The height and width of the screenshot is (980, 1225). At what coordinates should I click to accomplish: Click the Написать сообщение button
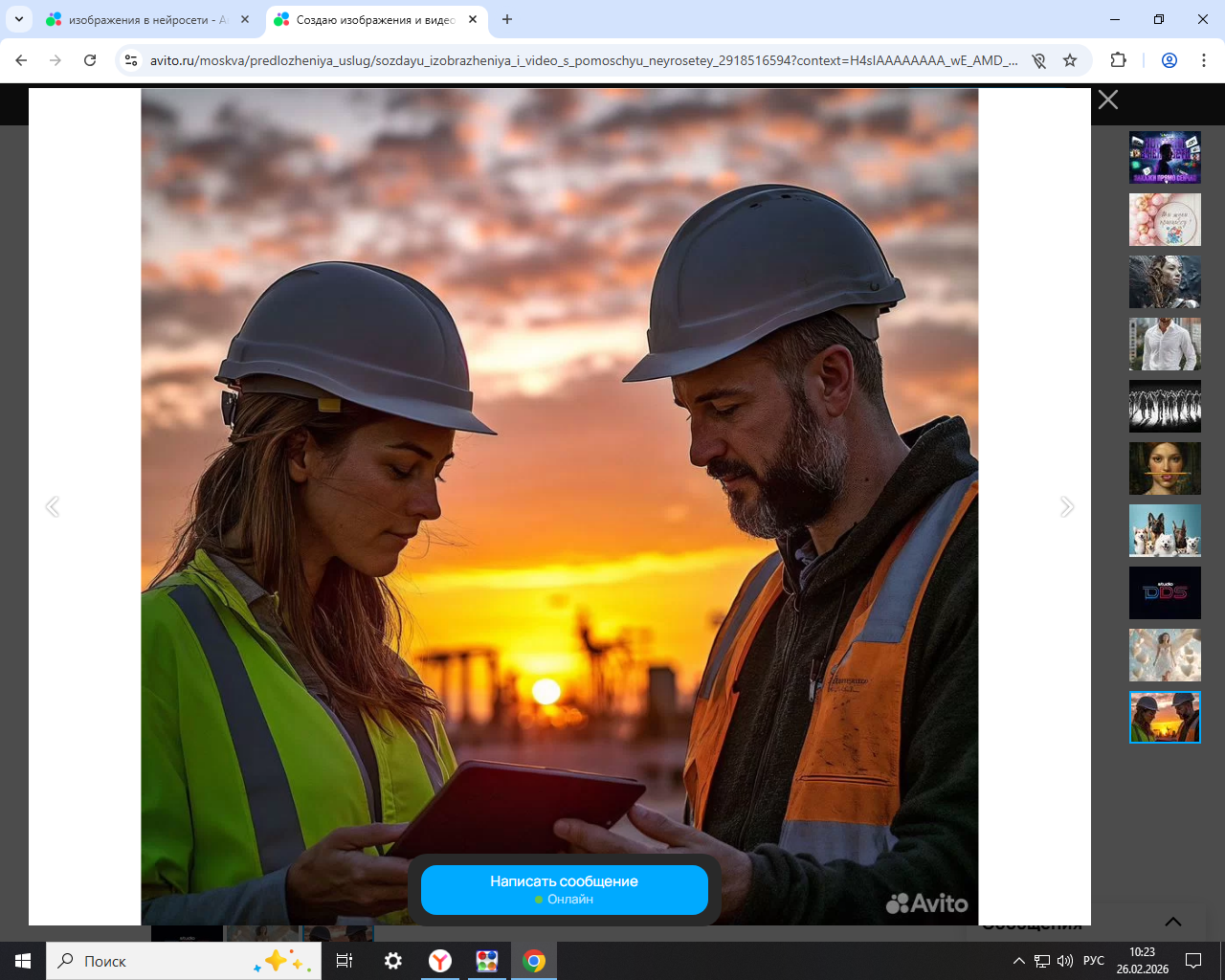point(564,889)
